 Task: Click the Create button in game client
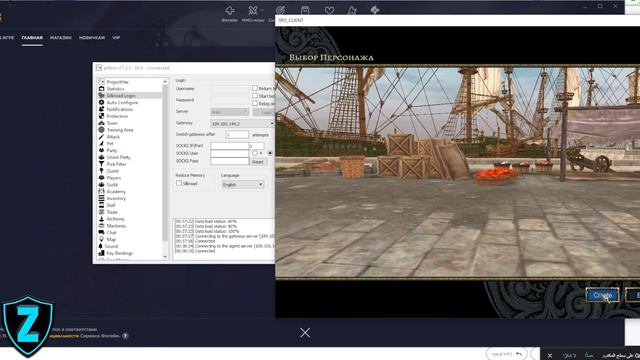[602, 295]
